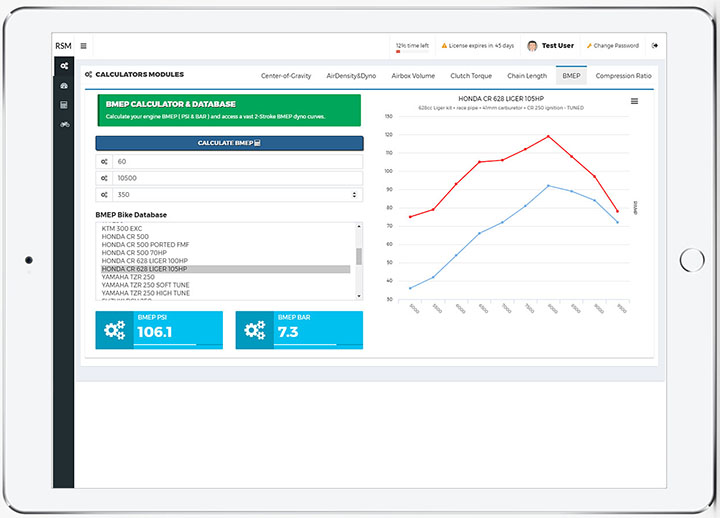Screen dimensions: 720x518
Task: Select KTM 300 EXC in bike database
Action: tap(225, 229)
